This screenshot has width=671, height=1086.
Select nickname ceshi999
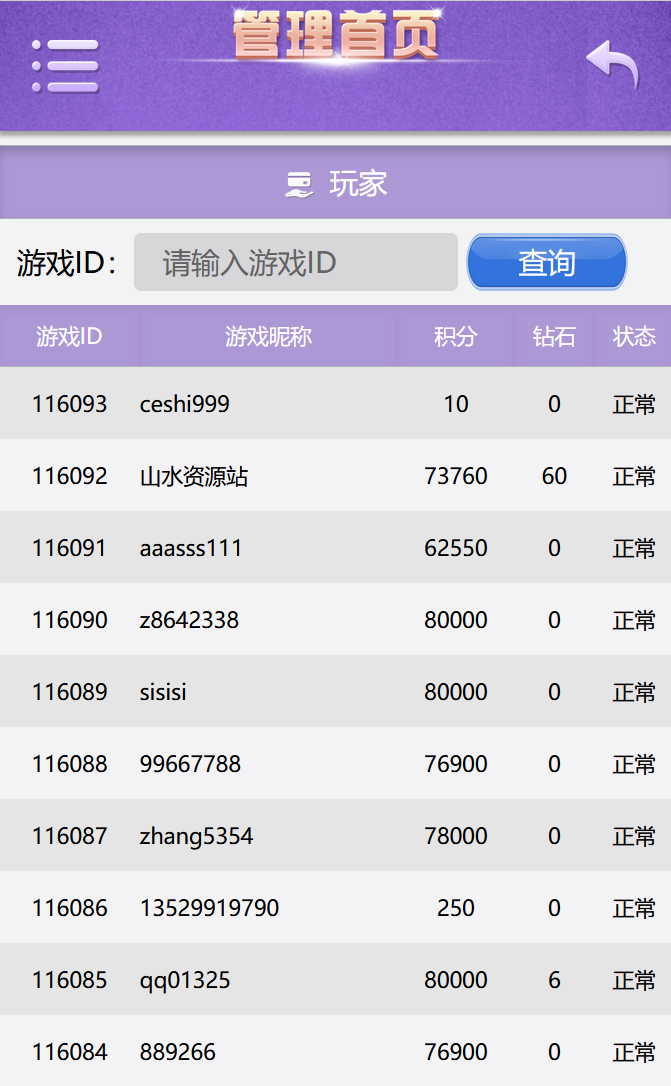coord(184,404)
